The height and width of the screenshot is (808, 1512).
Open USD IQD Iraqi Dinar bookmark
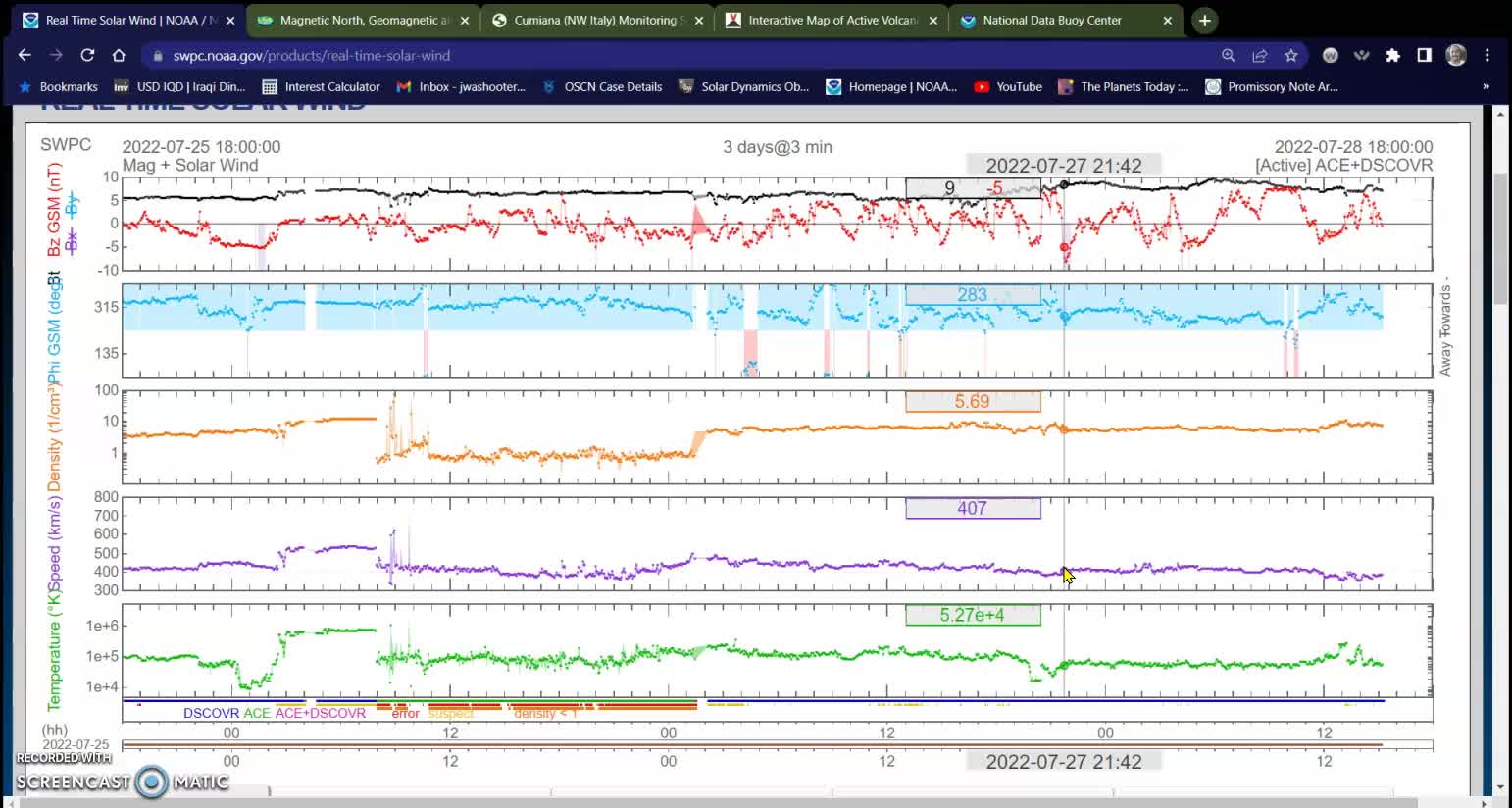click(179, 87)
